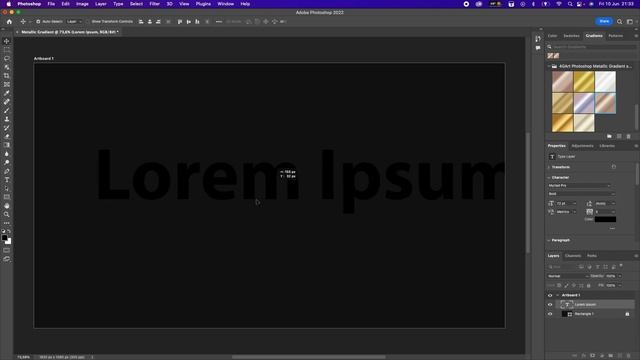Viewport: 640px width, 360px height.
Task: Toggle the lock all icon in Layers
Action: pos(589,285)
